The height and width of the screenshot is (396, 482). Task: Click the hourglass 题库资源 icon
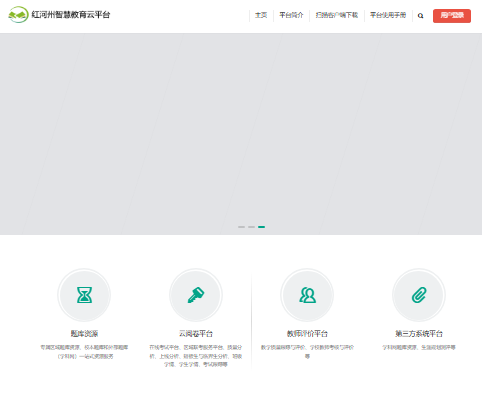point(84,295)
